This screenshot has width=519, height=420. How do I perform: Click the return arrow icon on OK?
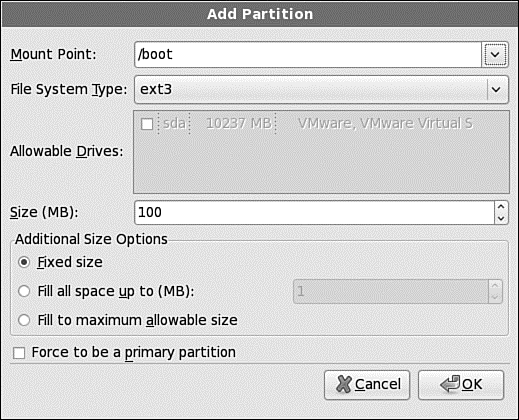[450, 384]
